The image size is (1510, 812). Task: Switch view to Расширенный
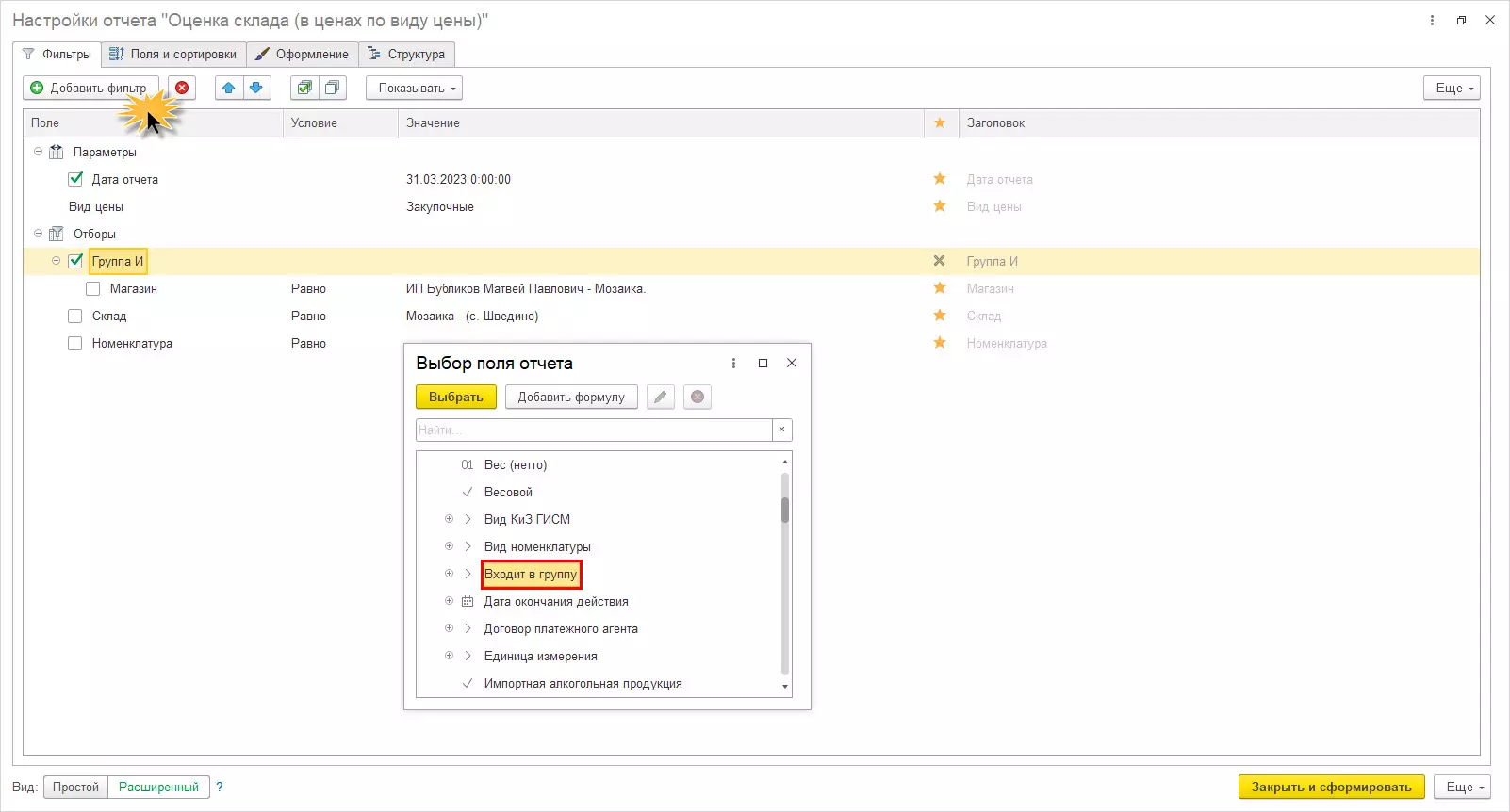click(x=158, y=787)
